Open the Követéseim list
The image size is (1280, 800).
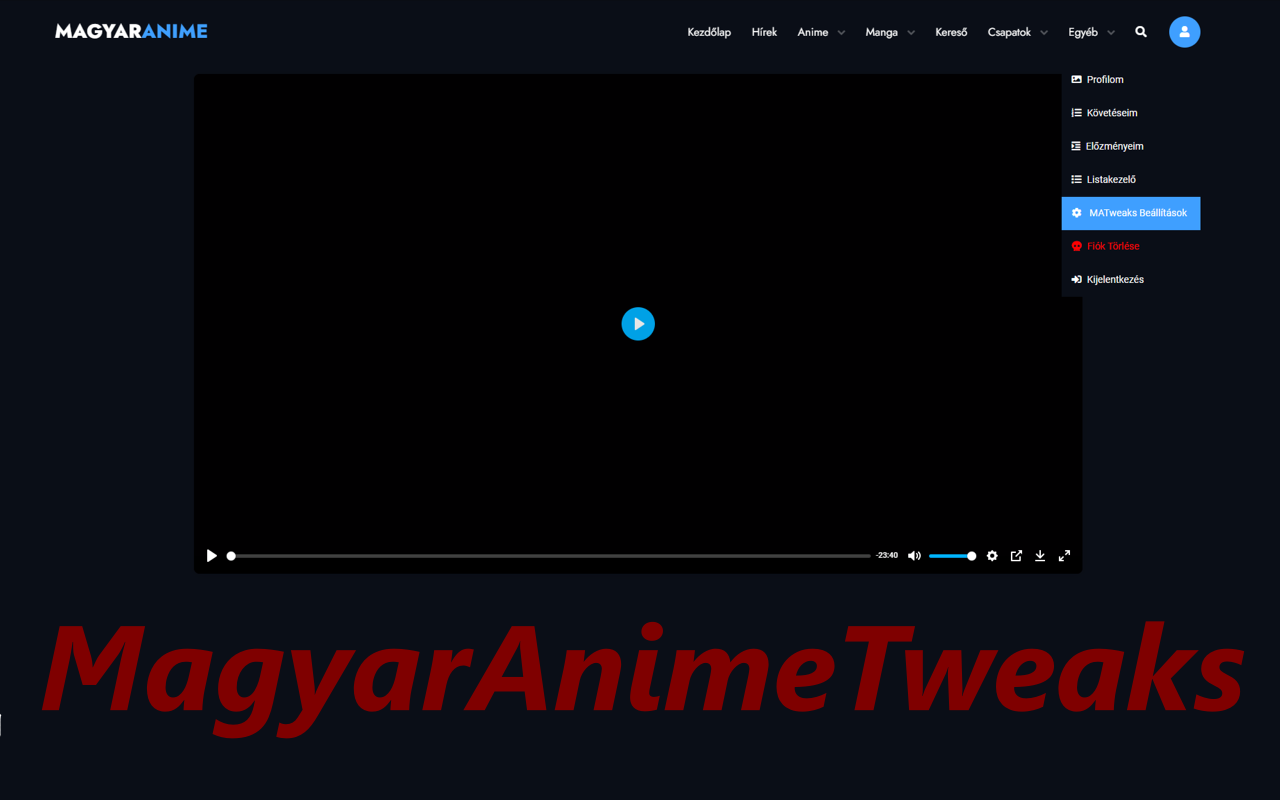tap(1110, 112)
